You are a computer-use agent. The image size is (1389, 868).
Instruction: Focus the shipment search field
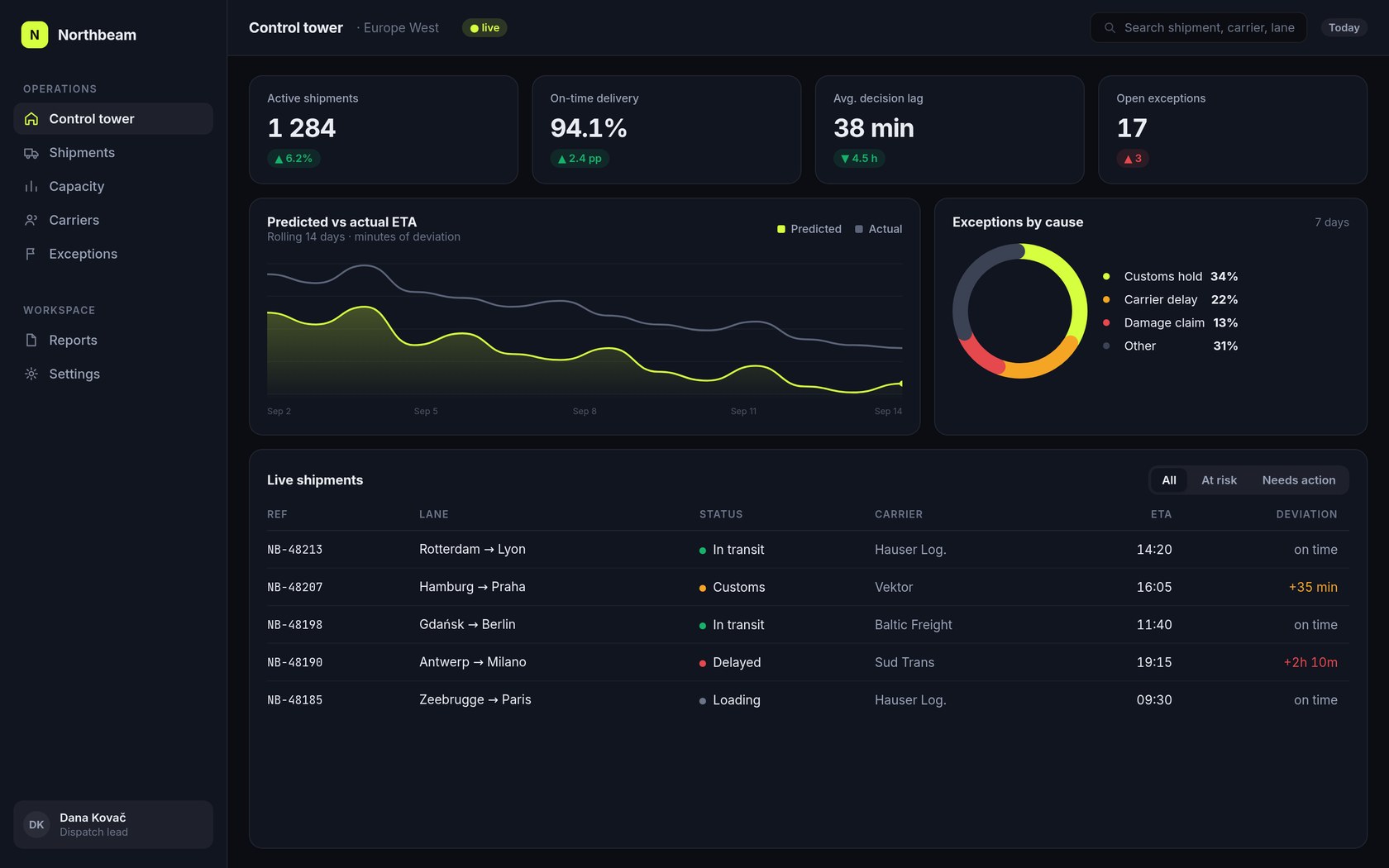pos(1198,28)
